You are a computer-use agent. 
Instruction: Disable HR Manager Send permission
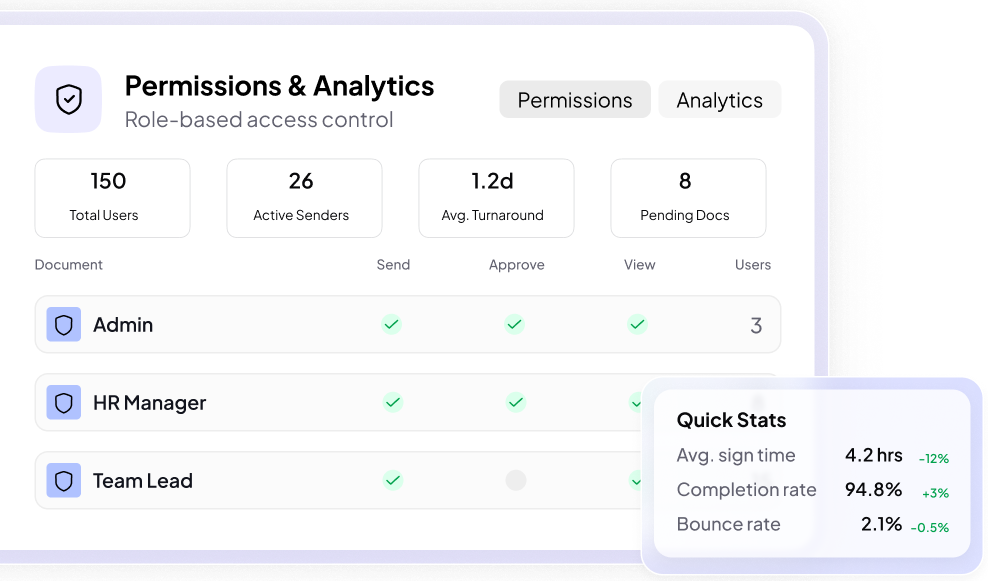[x=393, y=402]
